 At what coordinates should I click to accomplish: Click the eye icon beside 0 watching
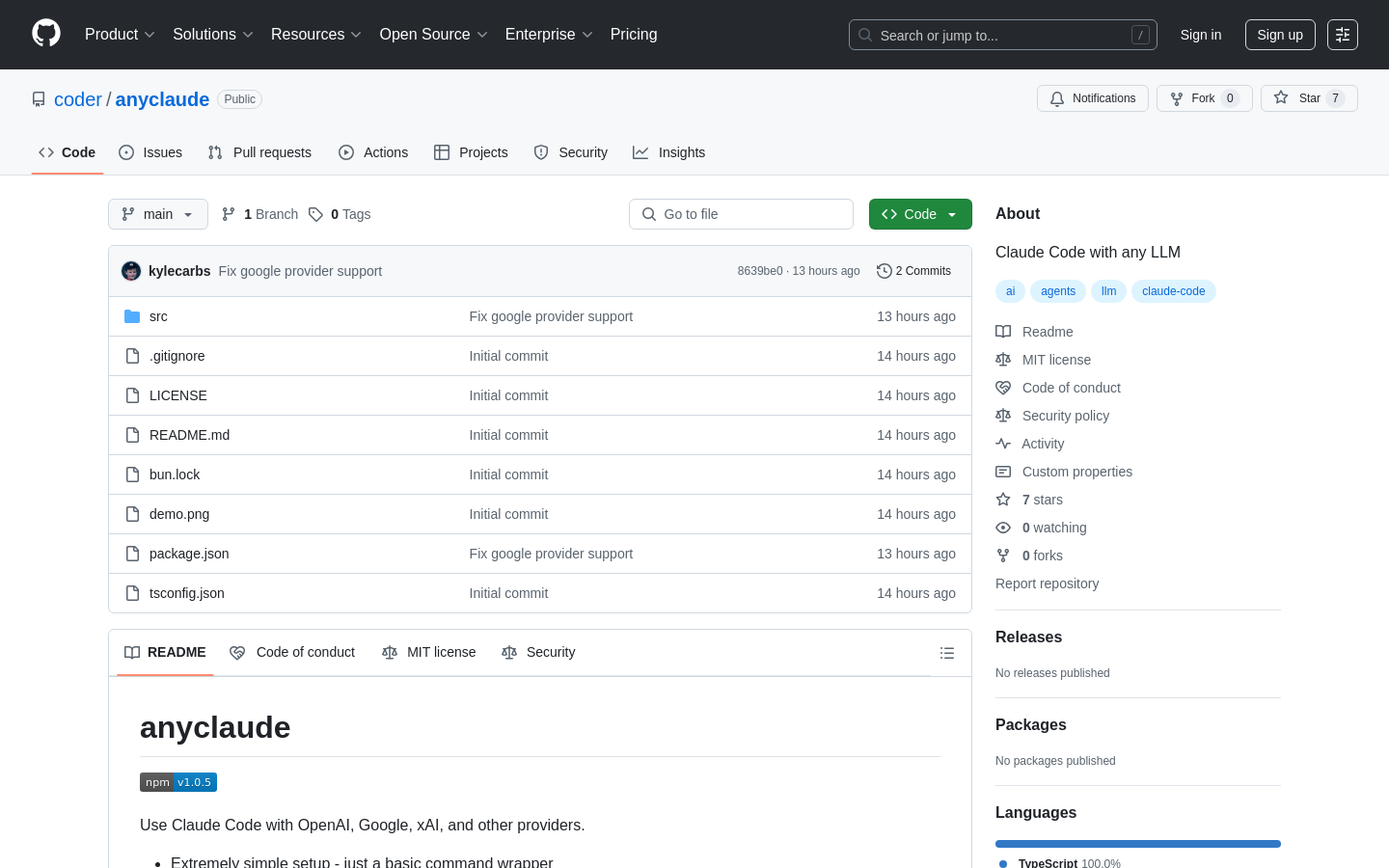pos(1003,528)
